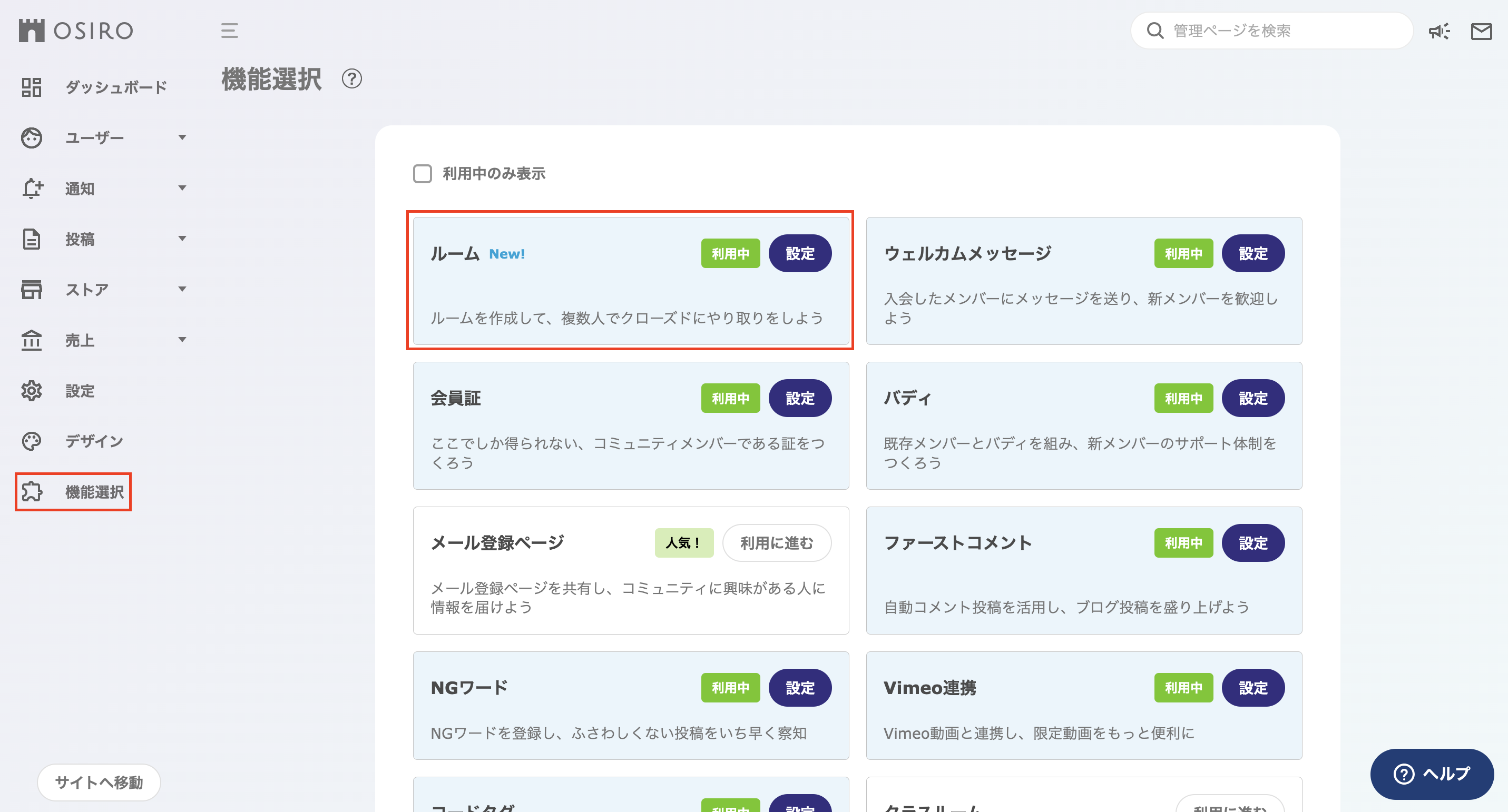Click the ダッシュボード grid icon

[x=32, y=87]
